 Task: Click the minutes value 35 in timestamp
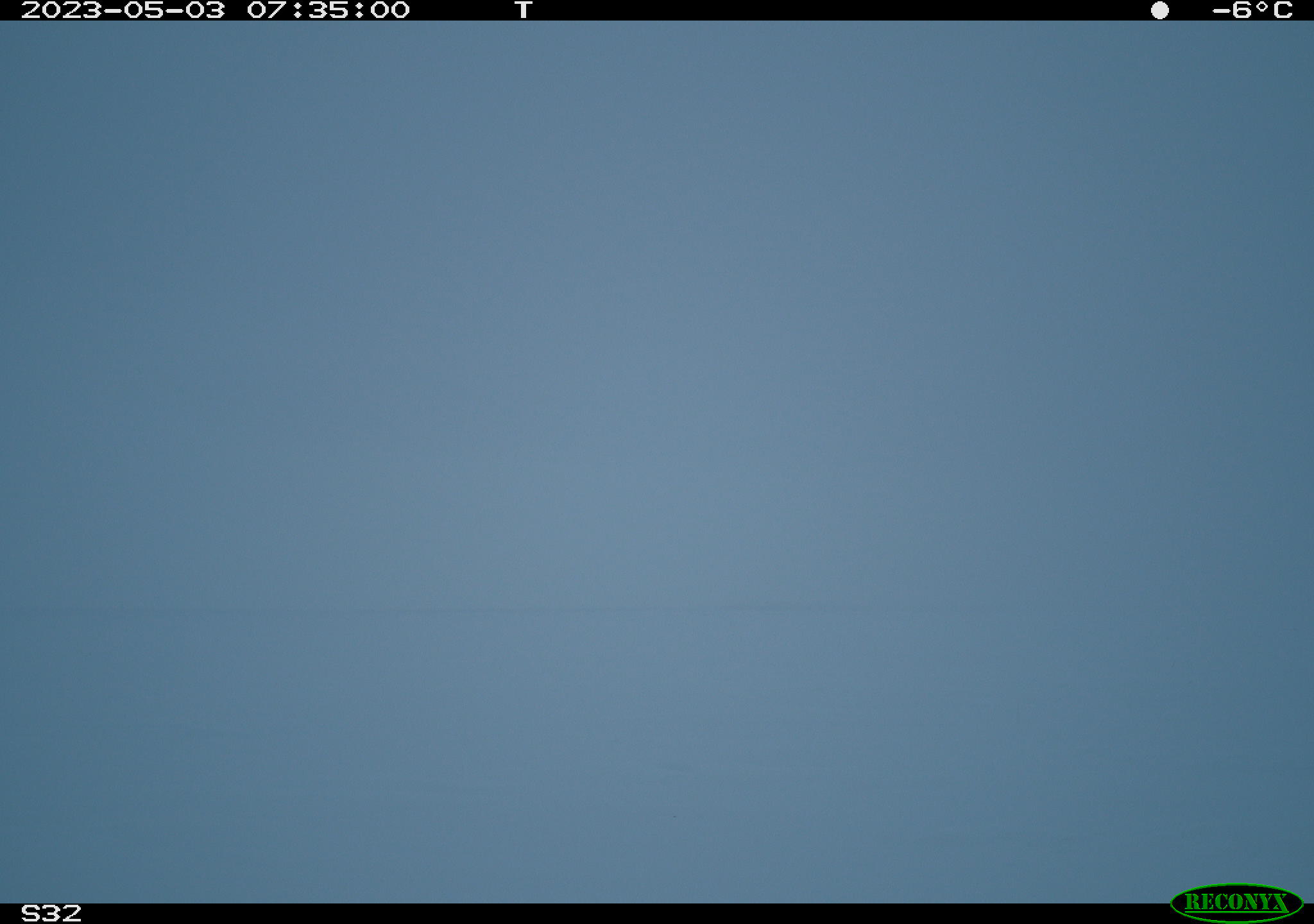[328, 10]
